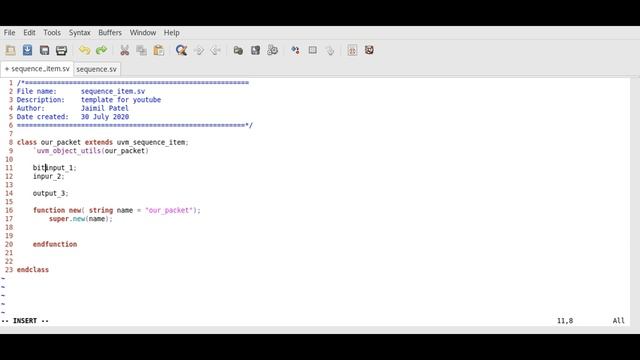Paste from clipboard icon

(159, 50)
